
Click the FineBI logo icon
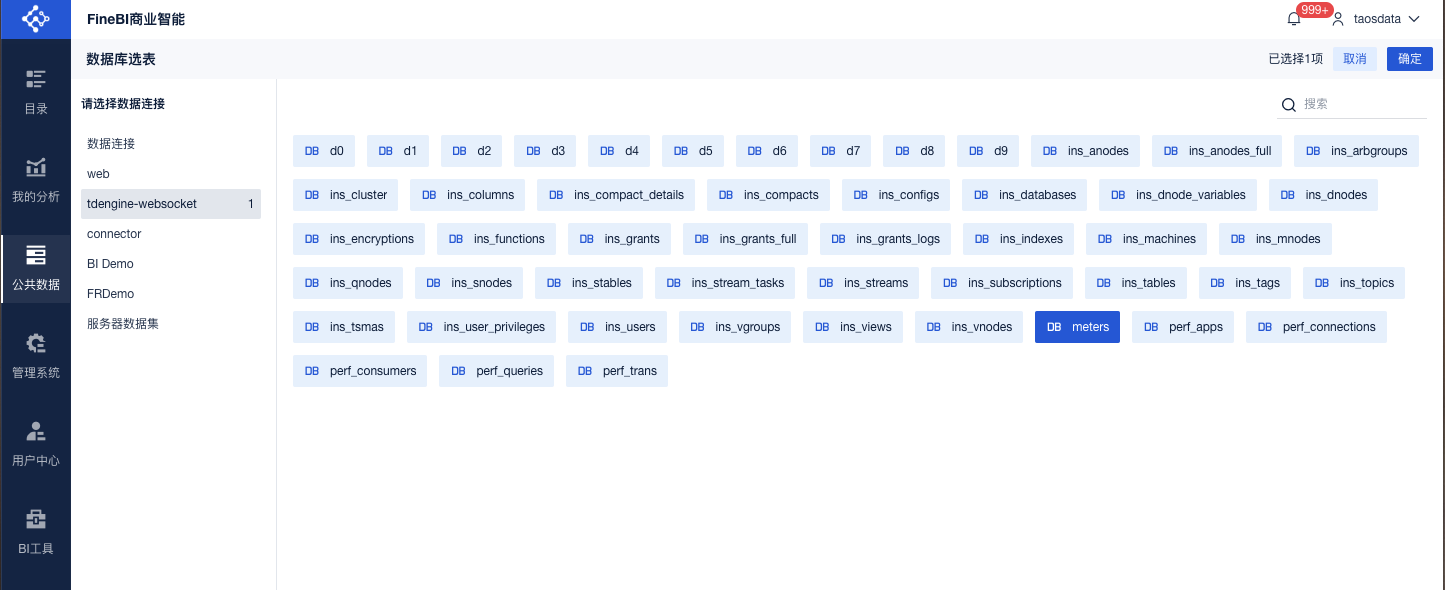(35, 19)
